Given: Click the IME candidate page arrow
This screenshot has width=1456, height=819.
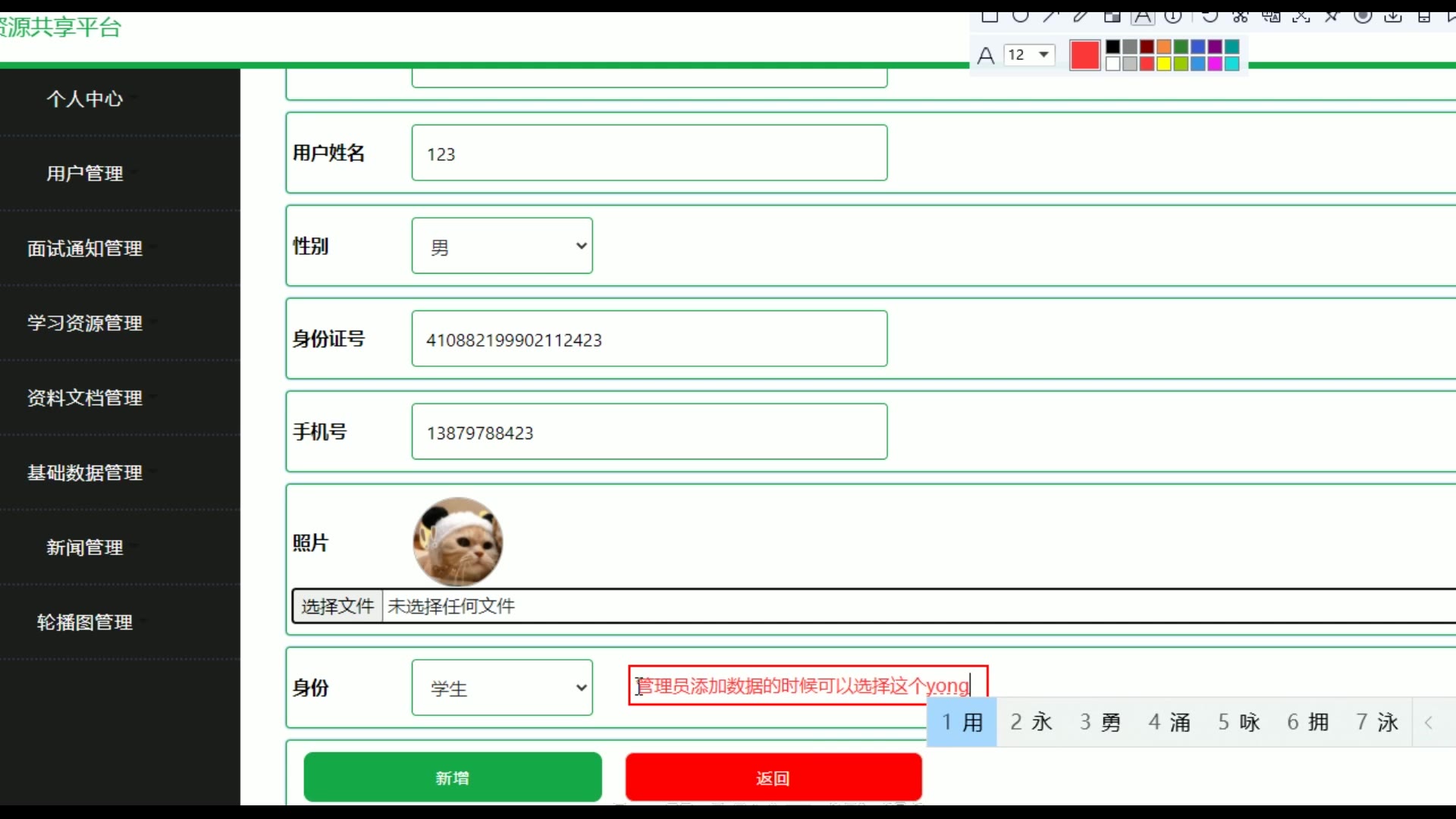Looking at the screenshot, I should [x=1429, y=723].
